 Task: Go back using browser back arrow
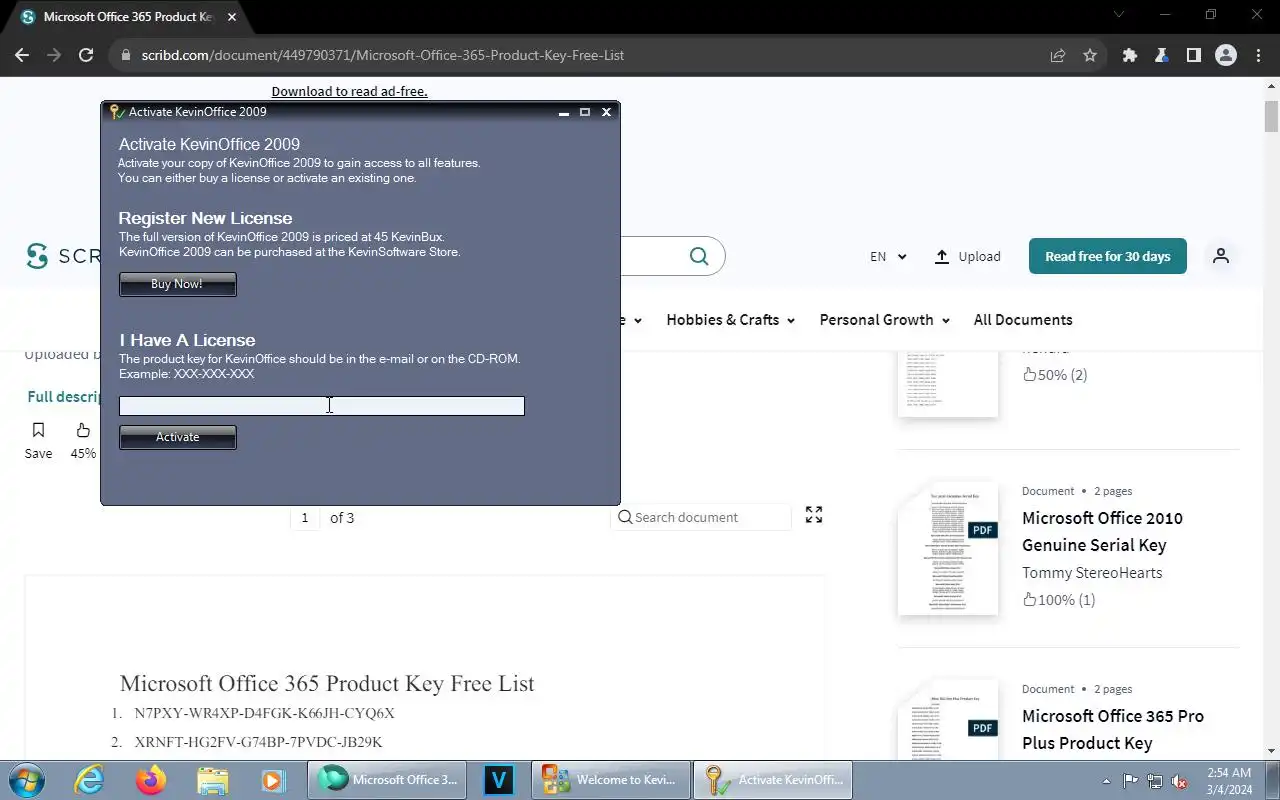click(22, 55)
